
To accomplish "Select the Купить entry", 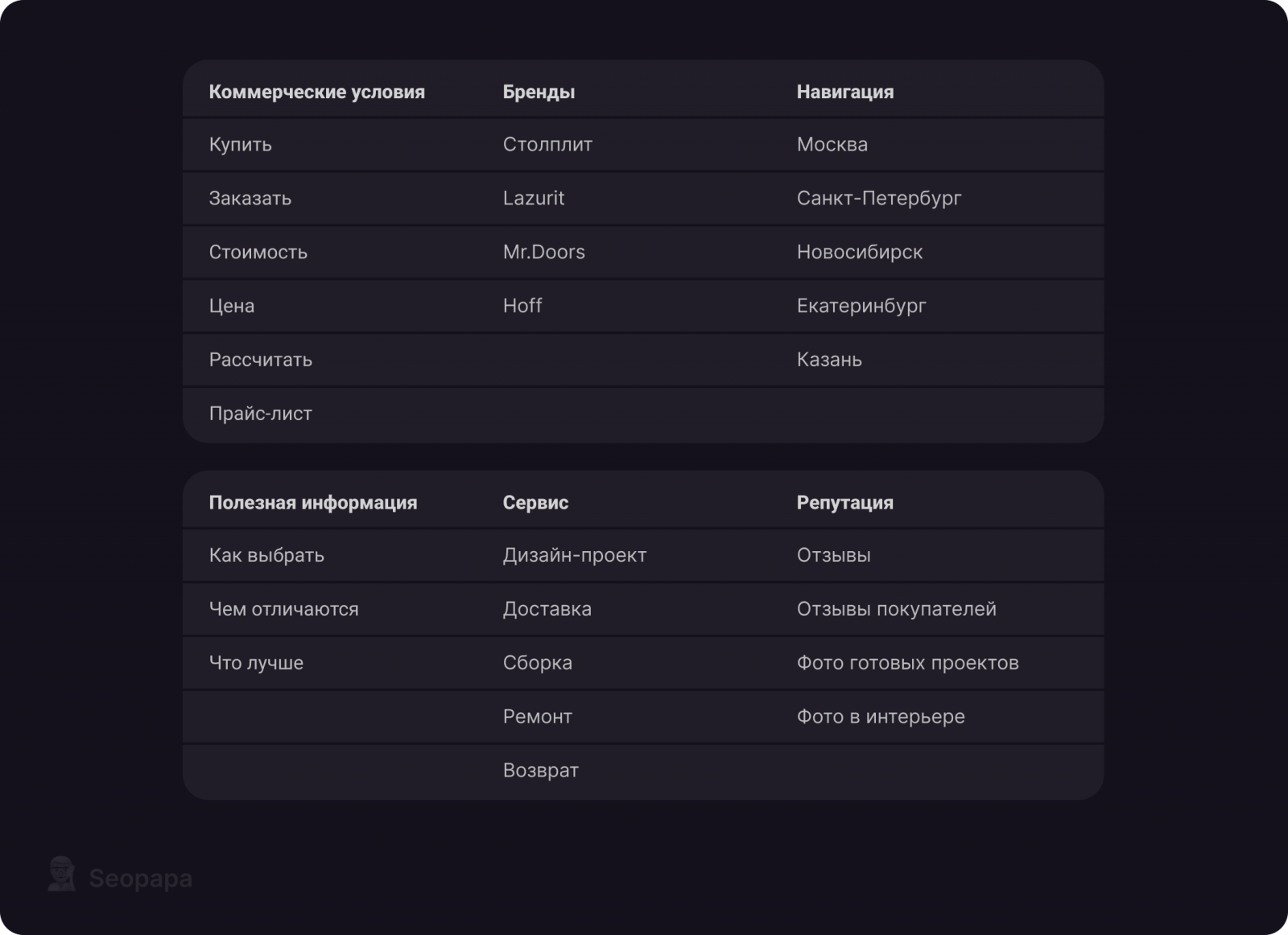I will [241, 145].
